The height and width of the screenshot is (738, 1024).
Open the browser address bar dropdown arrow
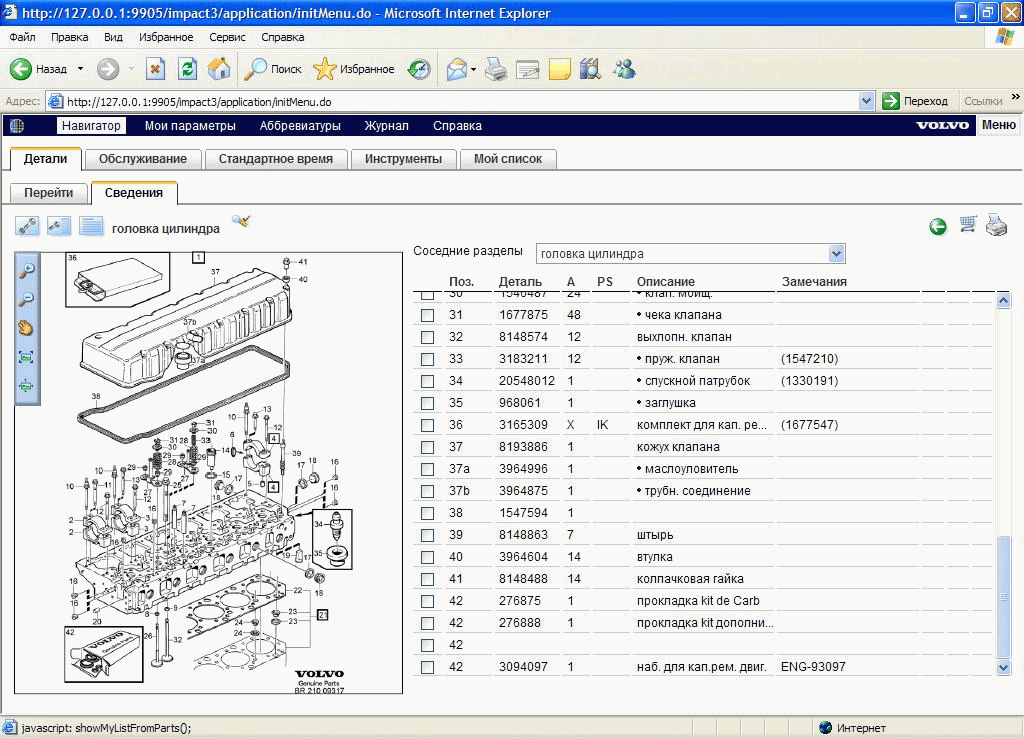pos(867,101)
